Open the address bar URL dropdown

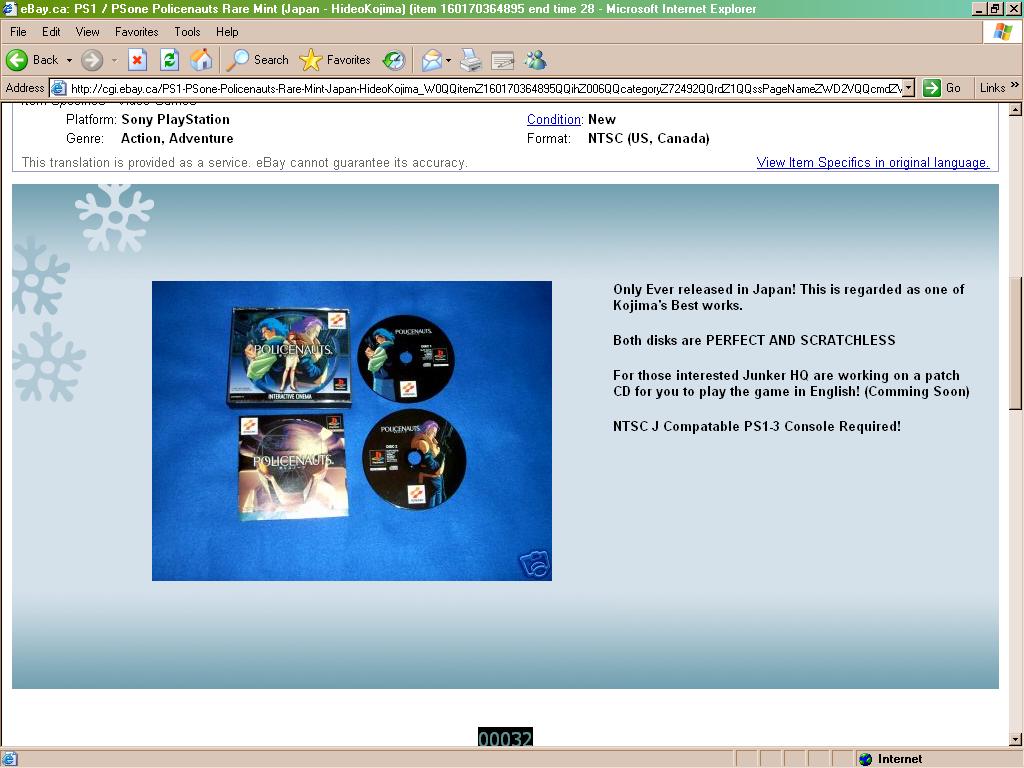[x=908, y=88]
